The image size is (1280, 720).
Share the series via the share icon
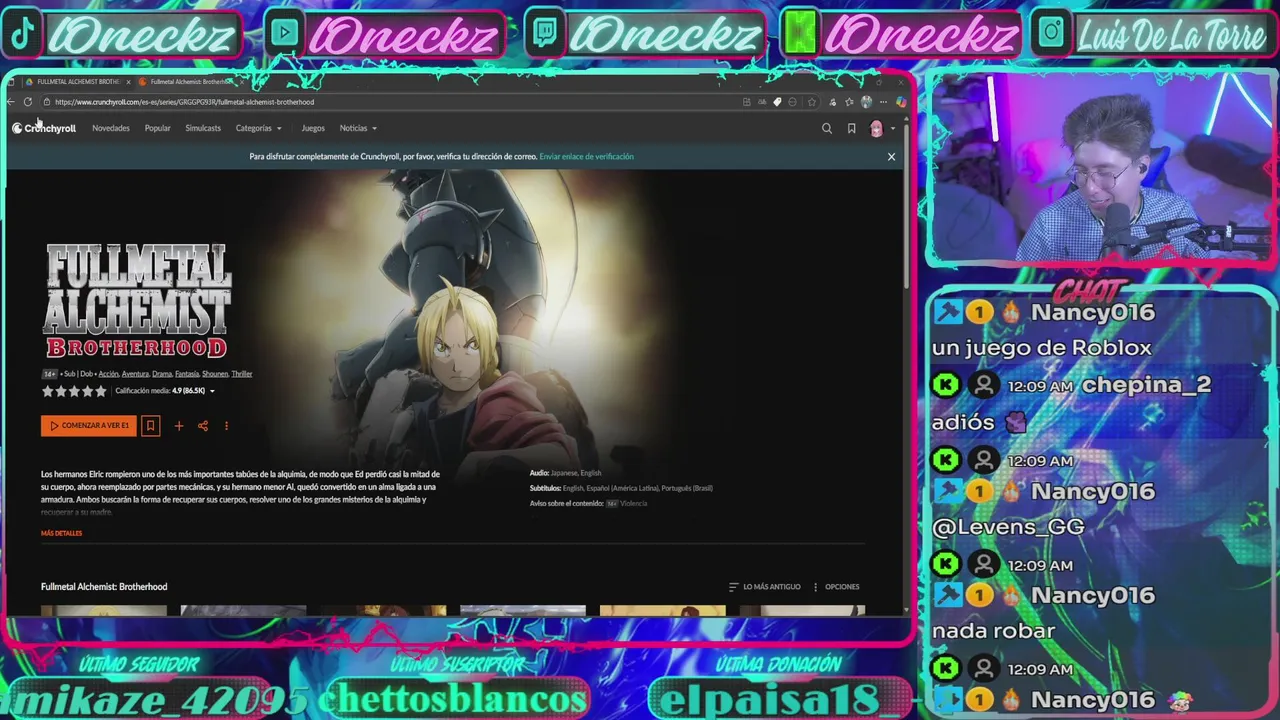click(203, 426)
